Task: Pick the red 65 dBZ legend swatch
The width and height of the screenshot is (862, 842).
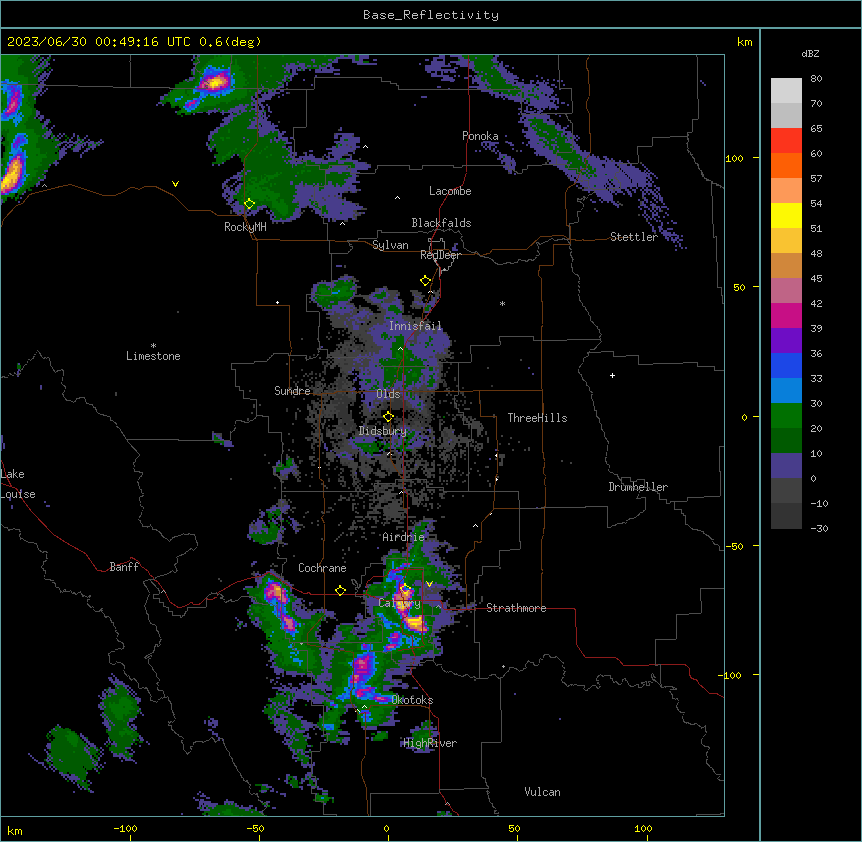Action: (786, 141)
